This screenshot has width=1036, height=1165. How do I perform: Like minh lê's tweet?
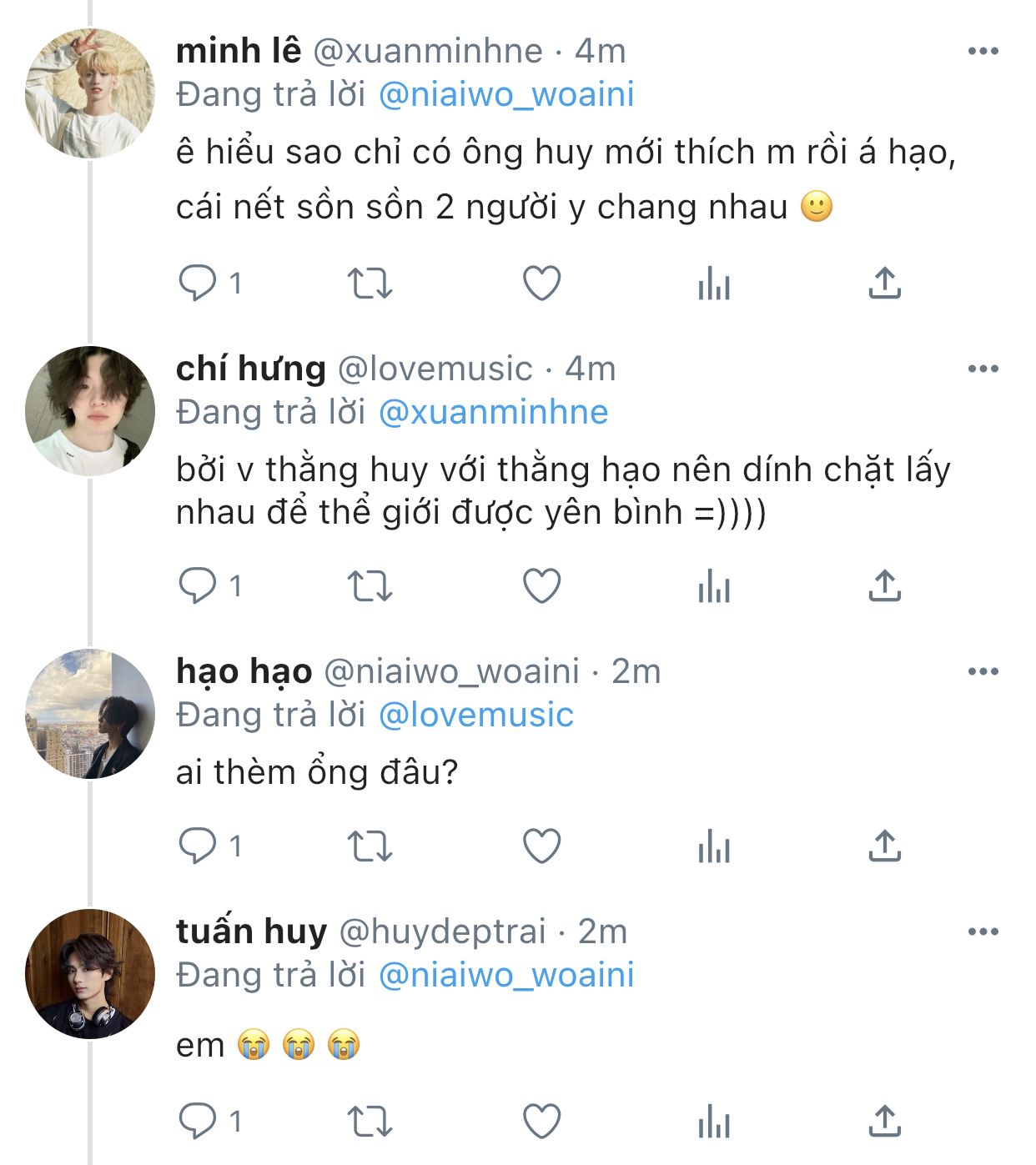[541, 284]
